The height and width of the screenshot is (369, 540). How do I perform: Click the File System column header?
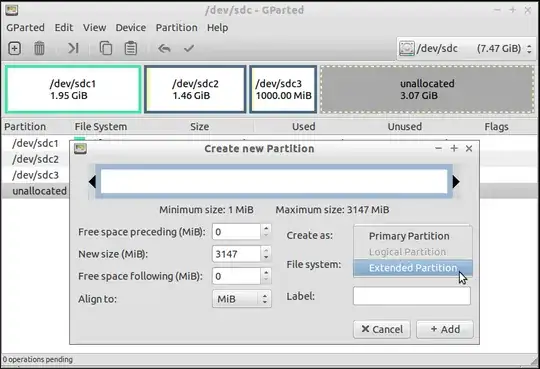[101, 126]
